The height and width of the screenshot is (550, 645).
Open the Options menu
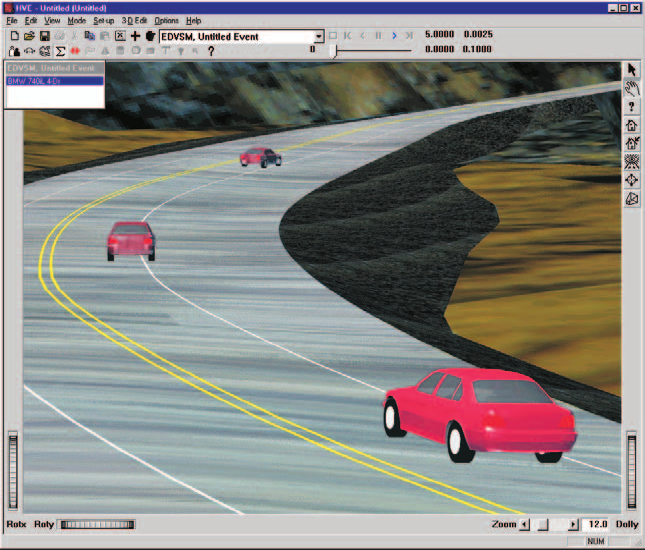pos(167,21)
